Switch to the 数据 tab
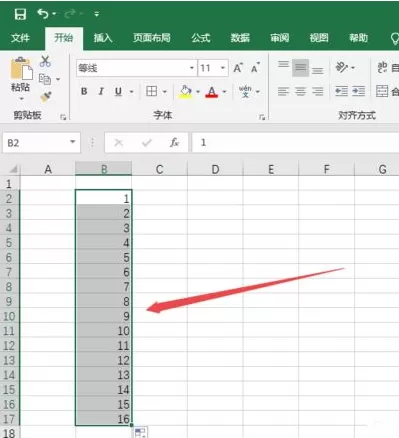 pos(240,38)
